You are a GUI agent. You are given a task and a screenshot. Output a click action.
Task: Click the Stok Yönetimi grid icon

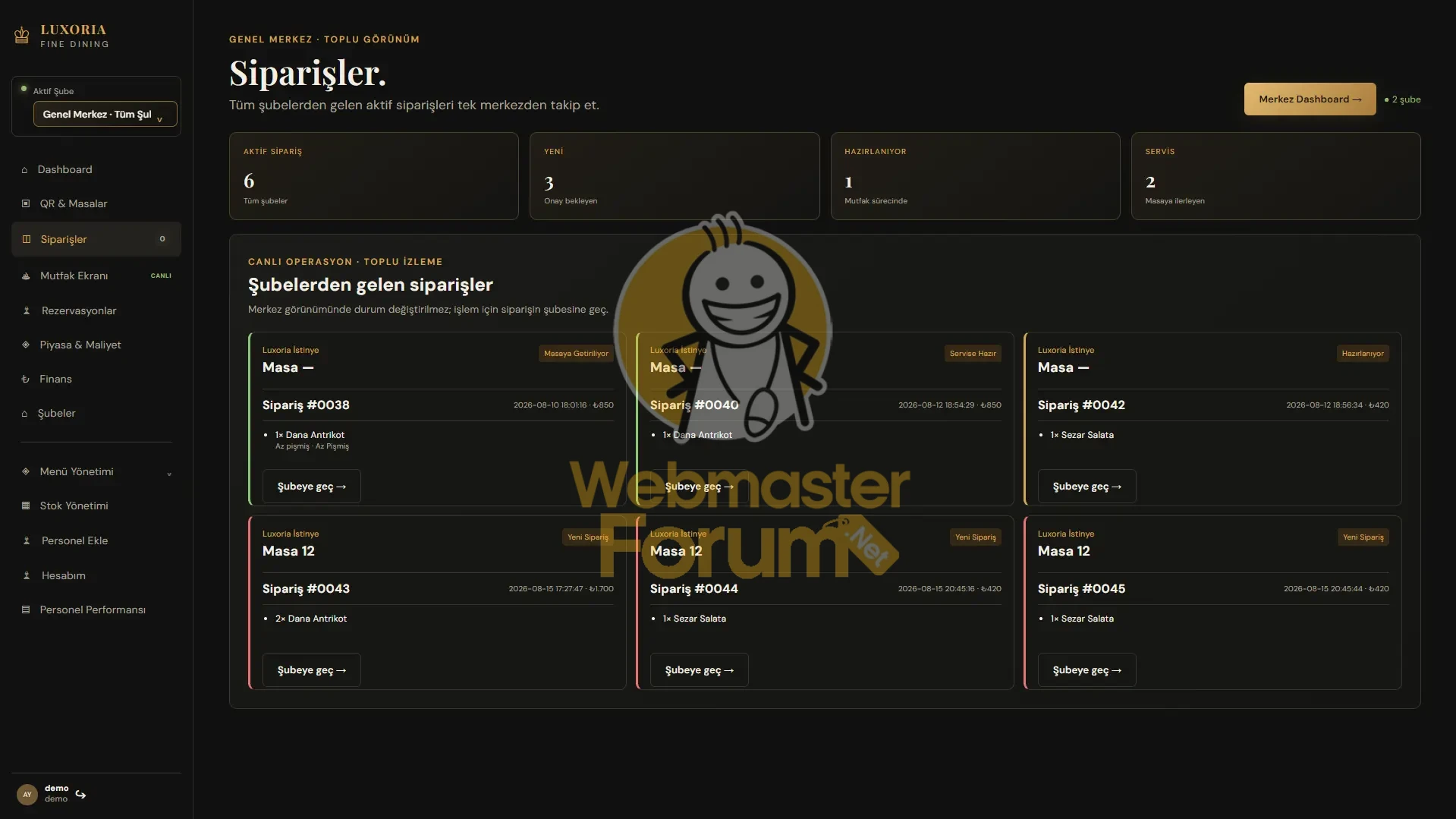tap(26, 506)
